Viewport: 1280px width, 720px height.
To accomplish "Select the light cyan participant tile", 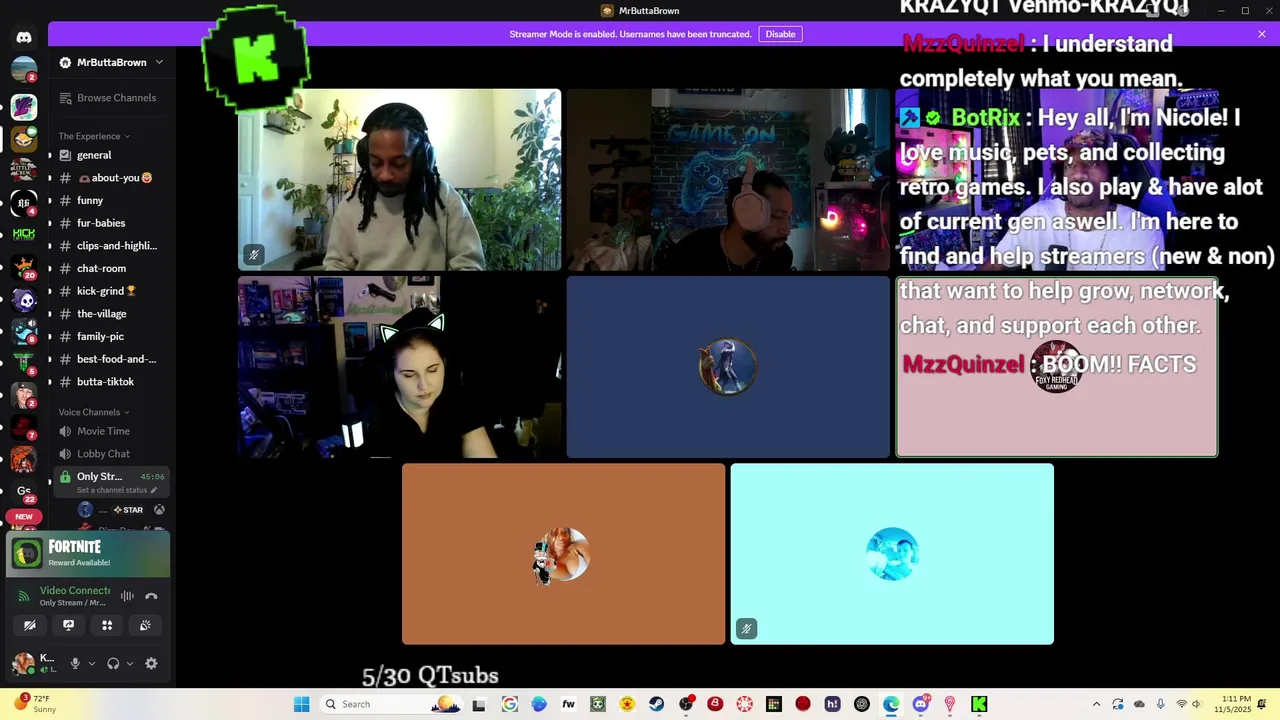I will 892,554.
